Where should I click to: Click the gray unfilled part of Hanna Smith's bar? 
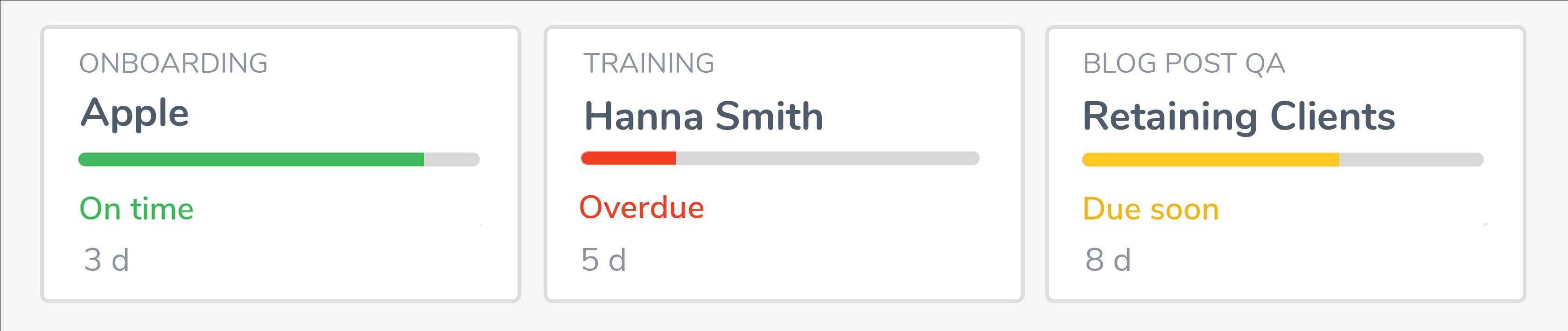tap(826, 158)
